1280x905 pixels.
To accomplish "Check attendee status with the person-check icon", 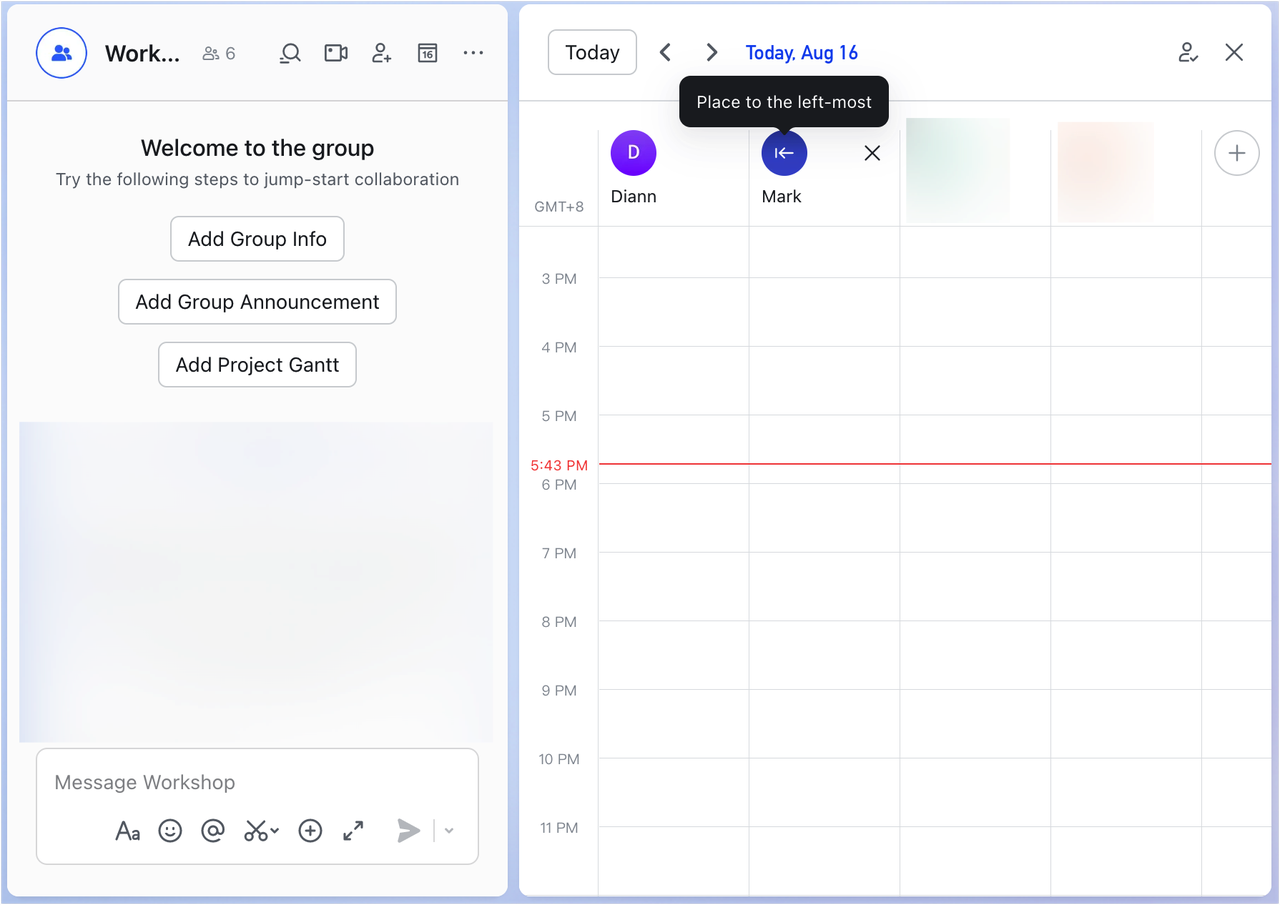I will [1188, 52].
